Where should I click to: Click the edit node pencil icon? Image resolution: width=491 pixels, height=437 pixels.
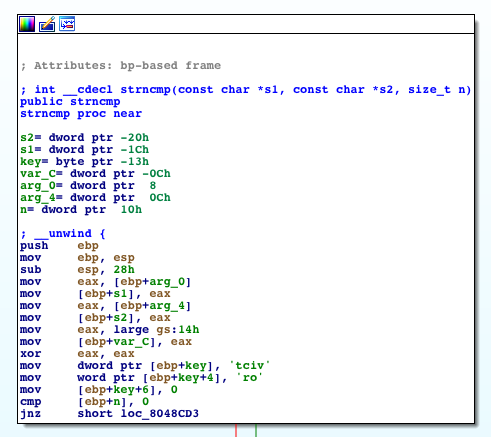[x=47, y=24]
